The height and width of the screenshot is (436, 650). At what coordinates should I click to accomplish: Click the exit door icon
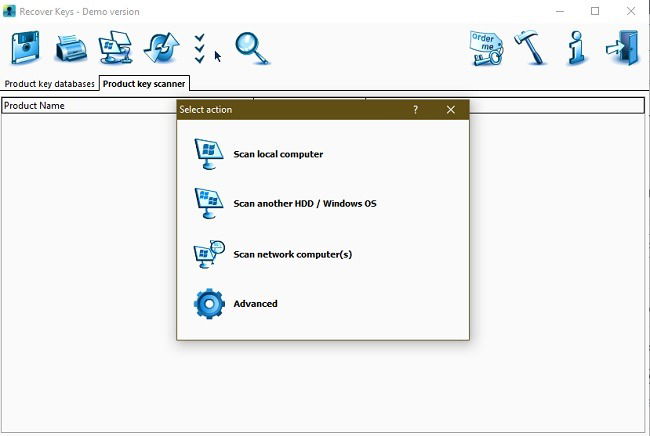point(622,48)
